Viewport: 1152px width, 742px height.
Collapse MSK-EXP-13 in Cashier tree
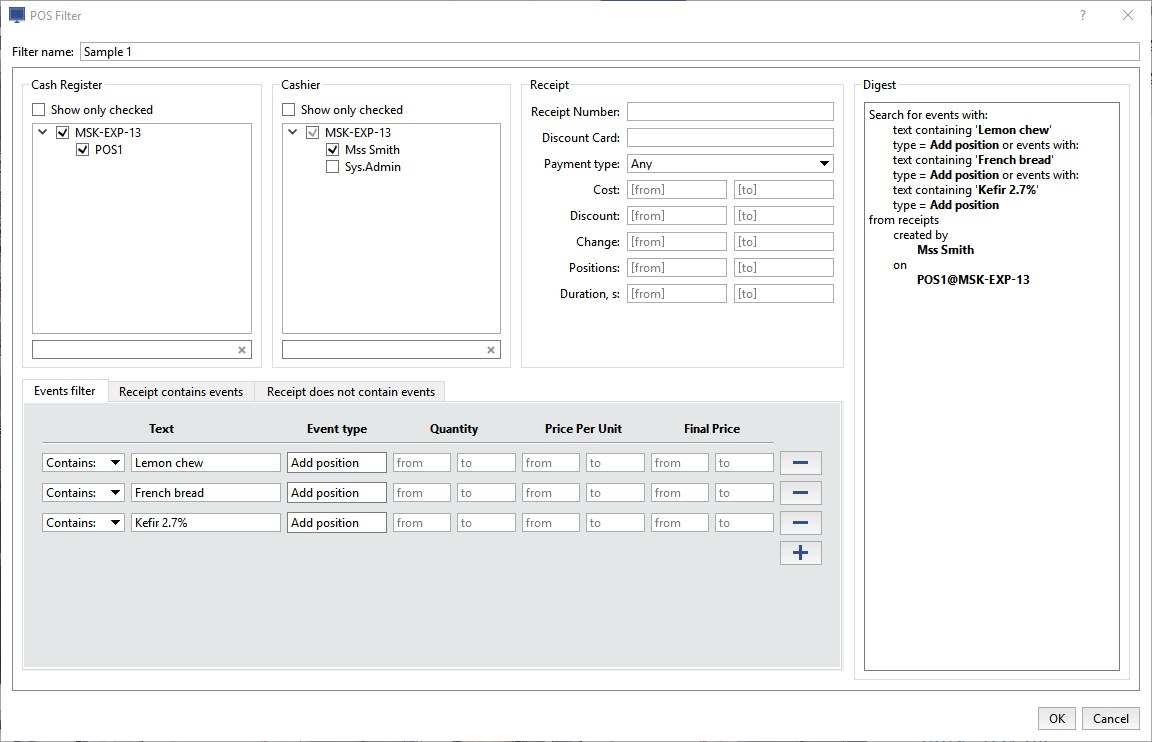click(x=292, y=132)
